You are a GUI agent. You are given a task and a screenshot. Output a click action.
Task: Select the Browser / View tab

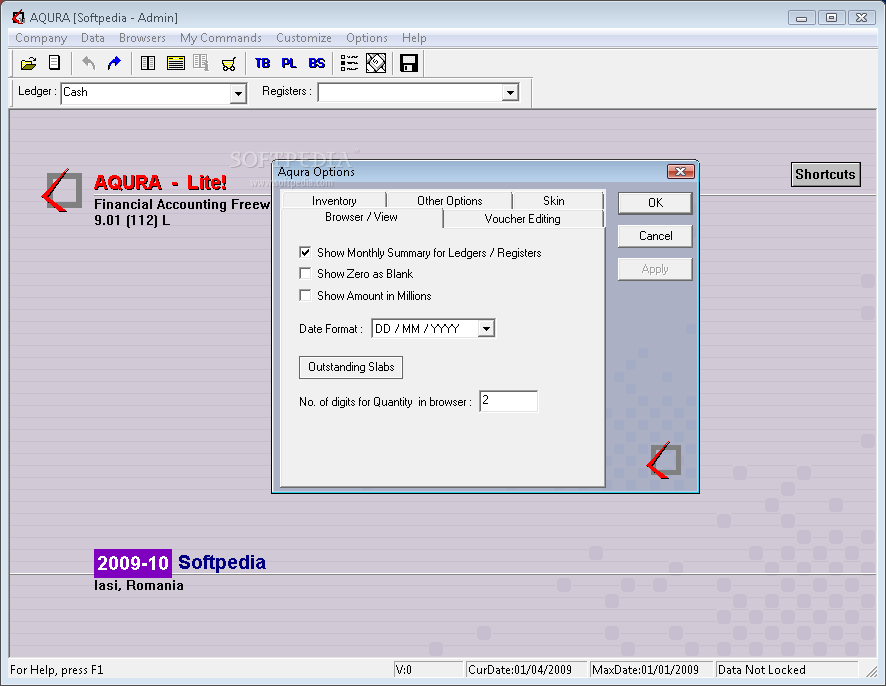coord(362,218)
